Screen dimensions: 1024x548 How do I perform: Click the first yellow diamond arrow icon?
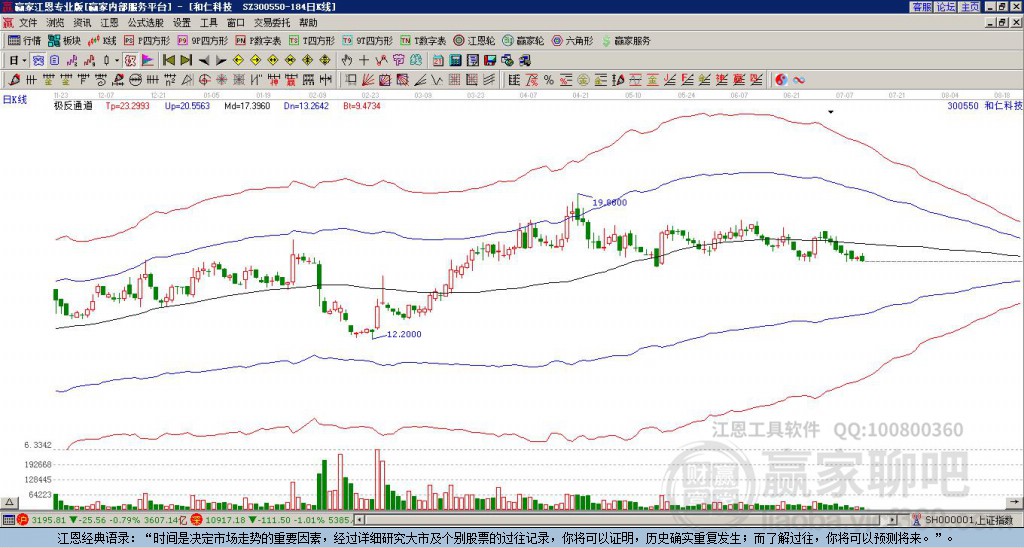click(x=238, y=61)
